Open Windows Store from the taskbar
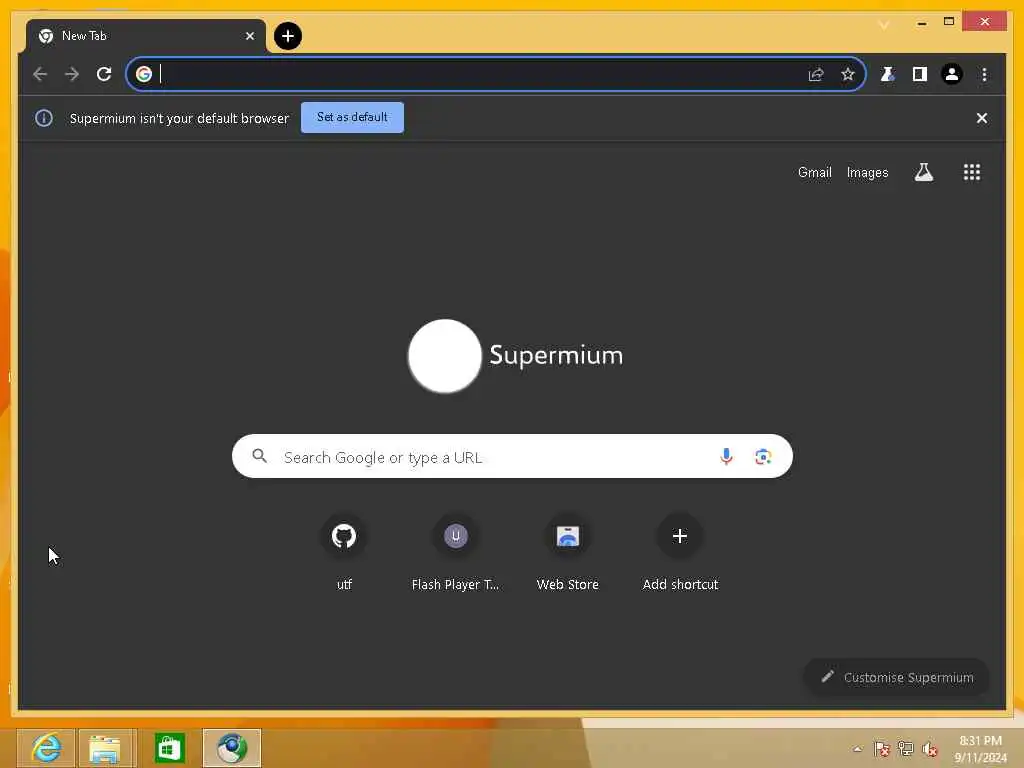This screenshot has height=768, width=1024. (169, 748)
